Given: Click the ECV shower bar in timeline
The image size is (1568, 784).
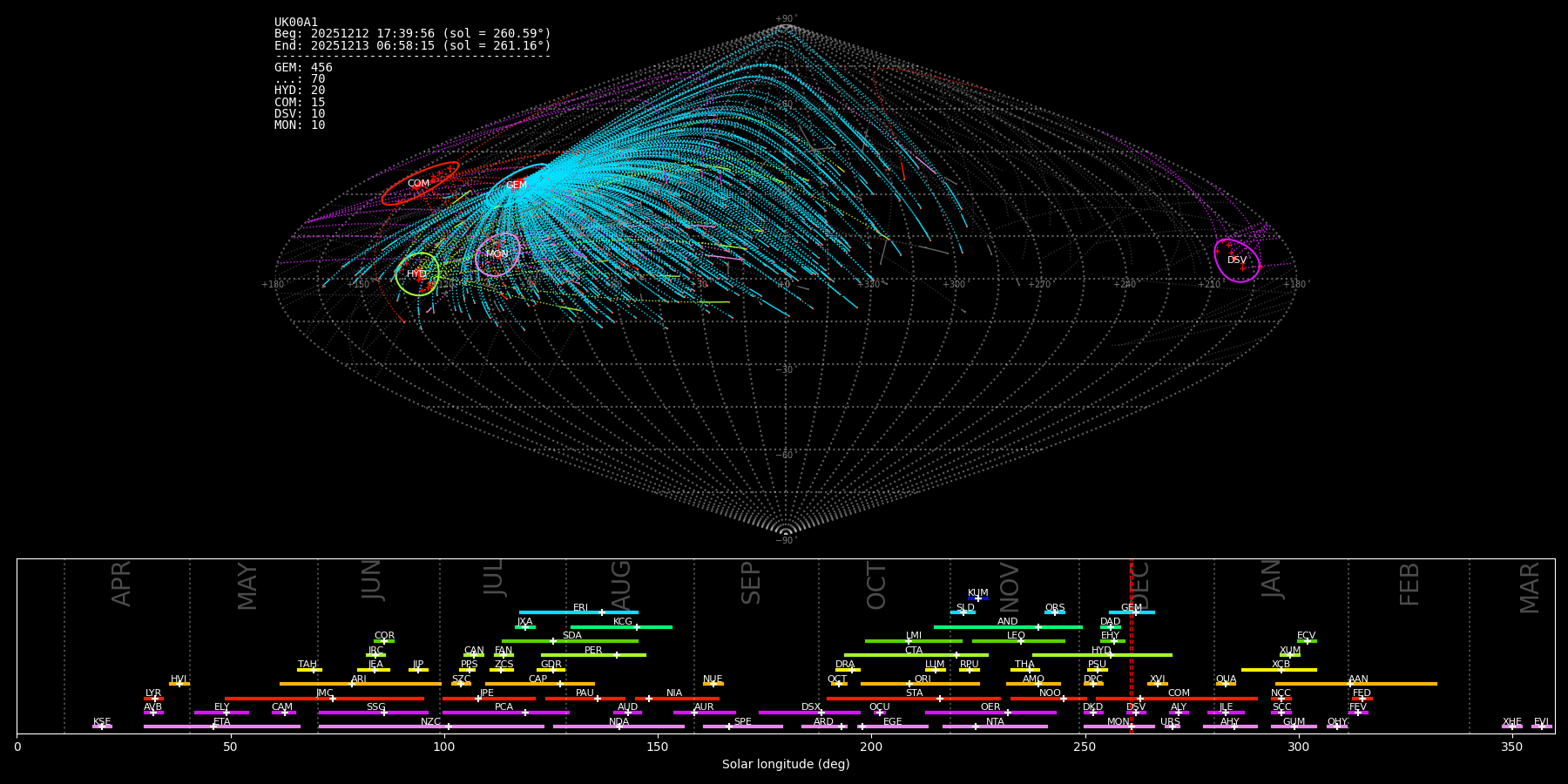Looking at the screenshot, I should click(x=1307, y=641).
